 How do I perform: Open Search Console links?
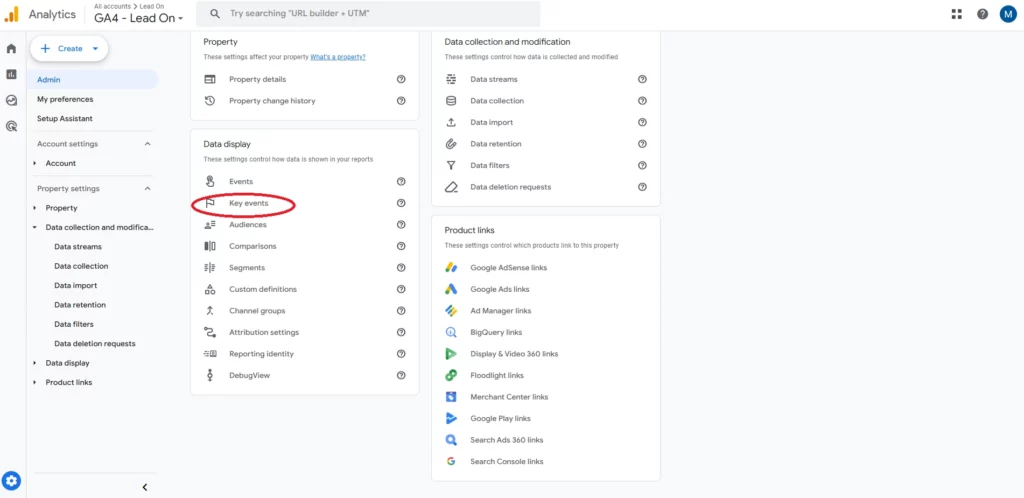tap(507, 461)
